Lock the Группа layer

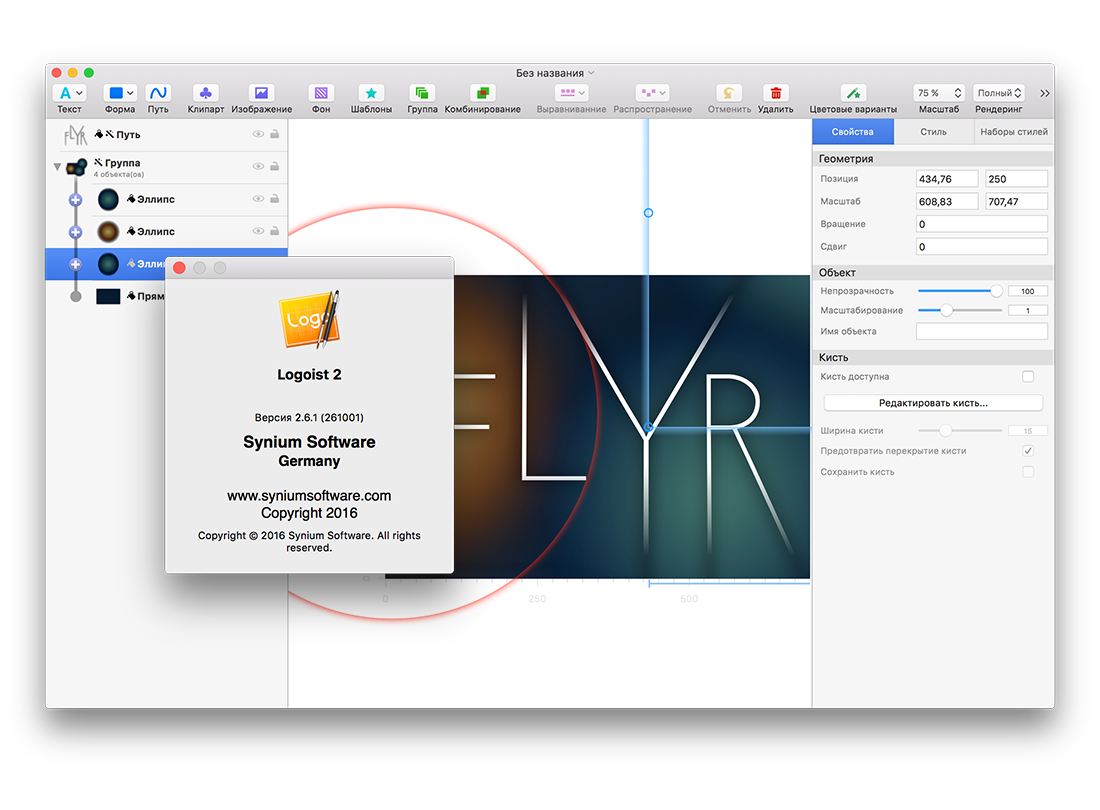pyautogui.click(x=274, y=166)
